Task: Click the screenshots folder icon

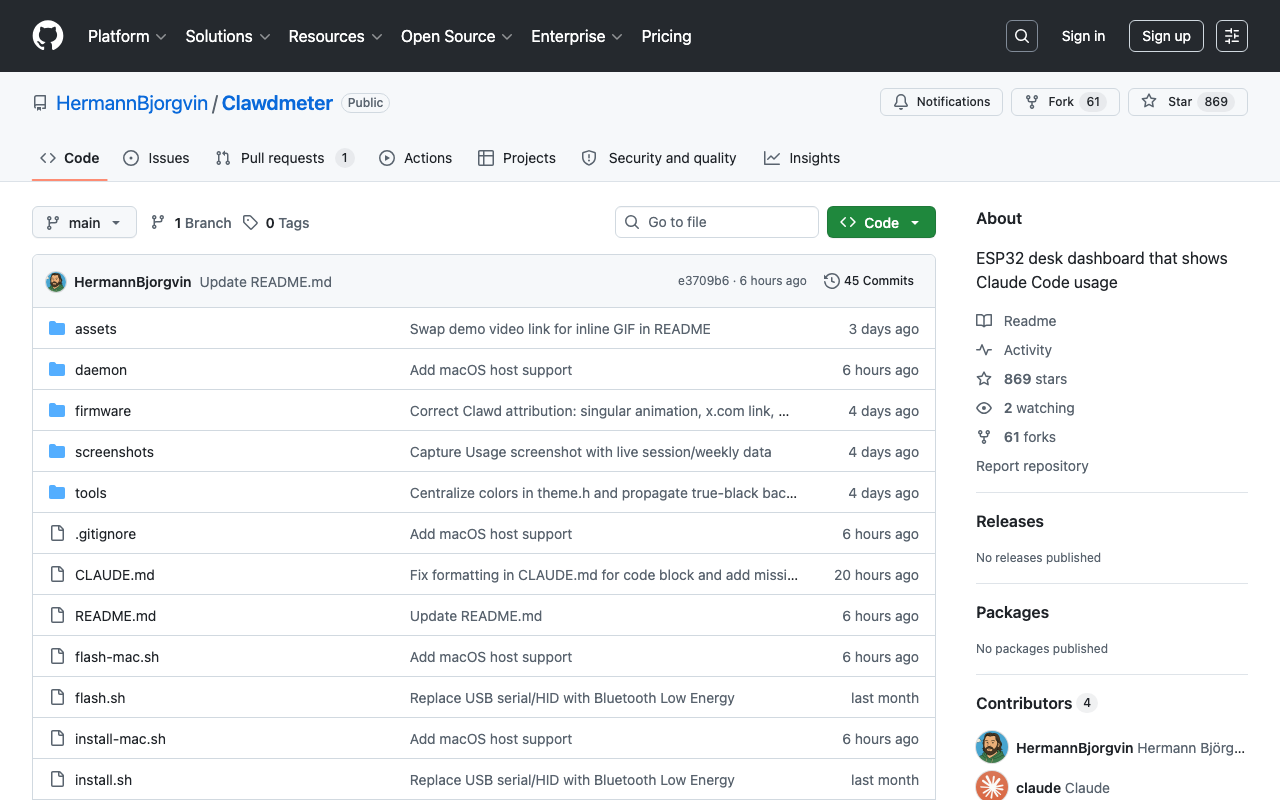Action: click(x=57, y=452)
